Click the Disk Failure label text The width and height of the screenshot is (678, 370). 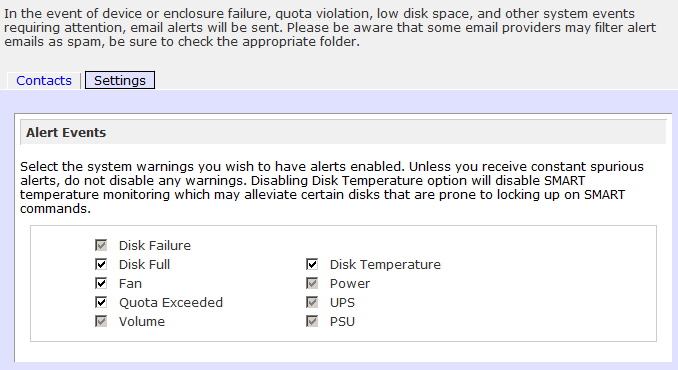[x=155, y=246]
